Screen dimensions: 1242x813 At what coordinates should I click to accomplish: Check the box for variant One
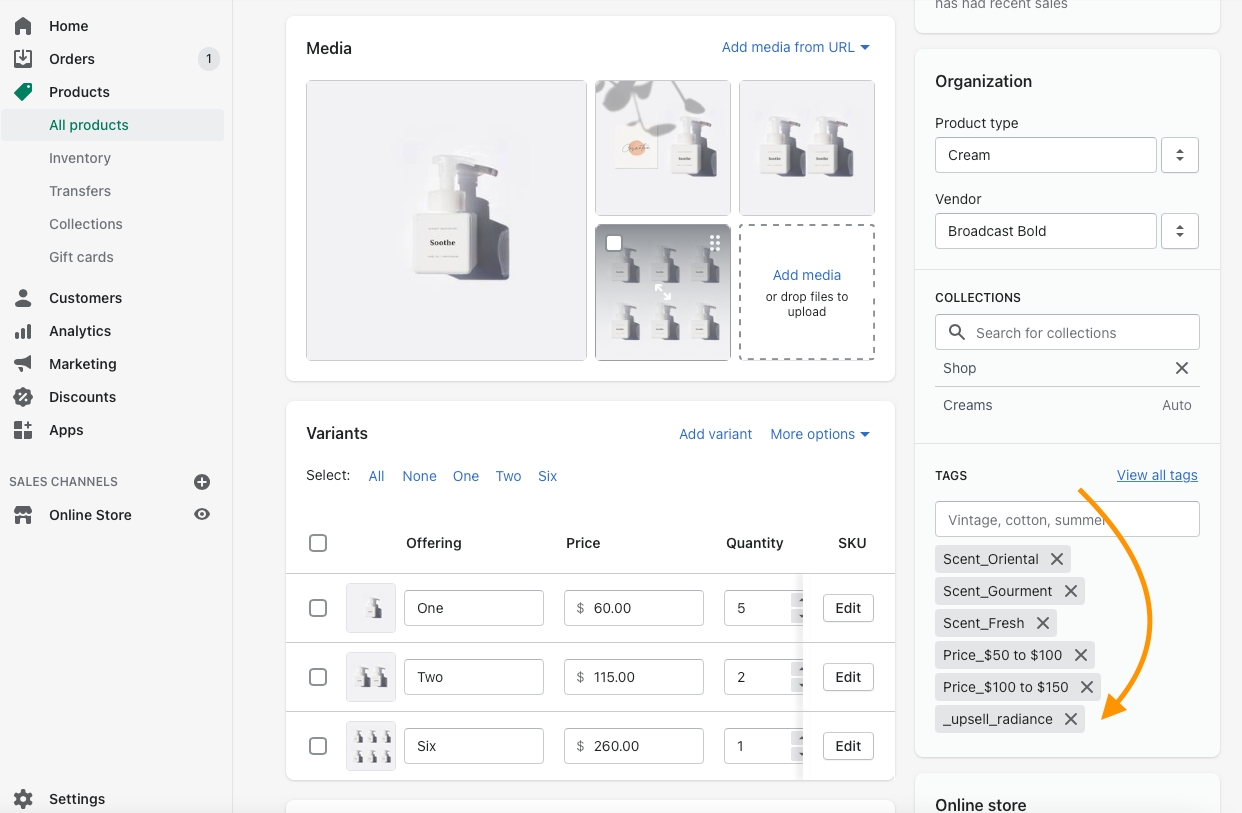coord(318,608)
